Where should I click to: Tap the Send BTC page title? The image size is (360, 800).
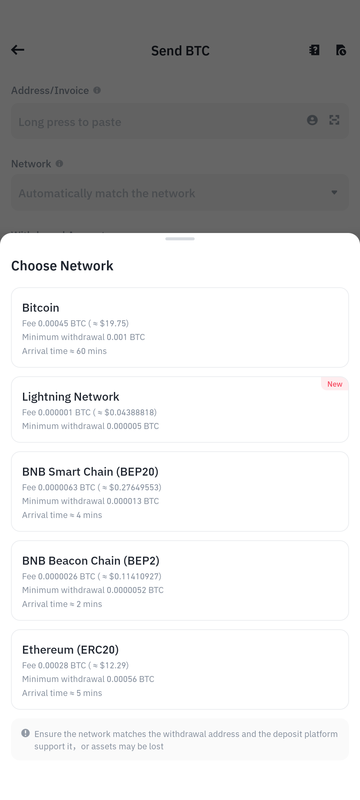click(180, 51)
